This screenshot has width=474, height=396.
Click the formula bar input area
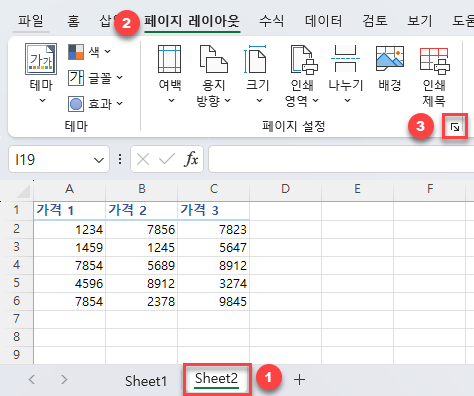[341, 159]
